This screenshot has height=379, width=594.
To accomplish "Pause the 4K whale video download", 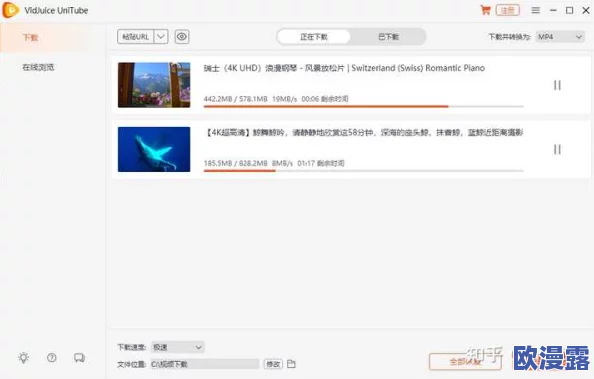I will click(557, 149).
